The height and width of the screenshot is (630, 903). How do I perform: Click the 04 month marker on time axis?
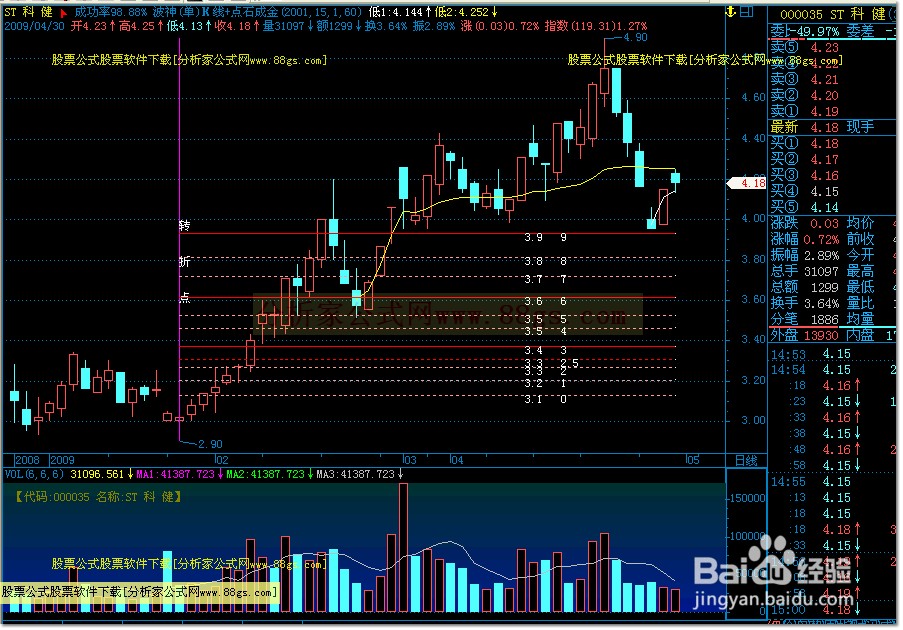coord(457,461)
